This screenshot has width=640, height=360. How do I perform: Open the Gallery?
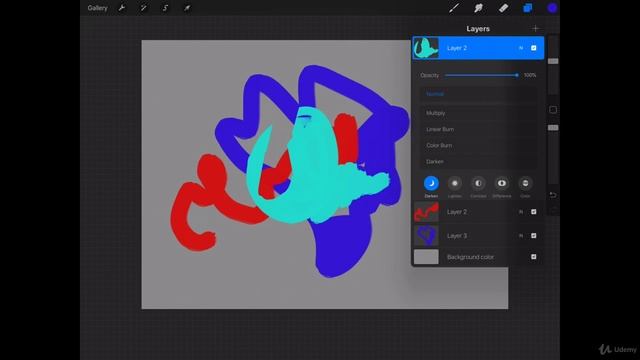coord(97,8)
